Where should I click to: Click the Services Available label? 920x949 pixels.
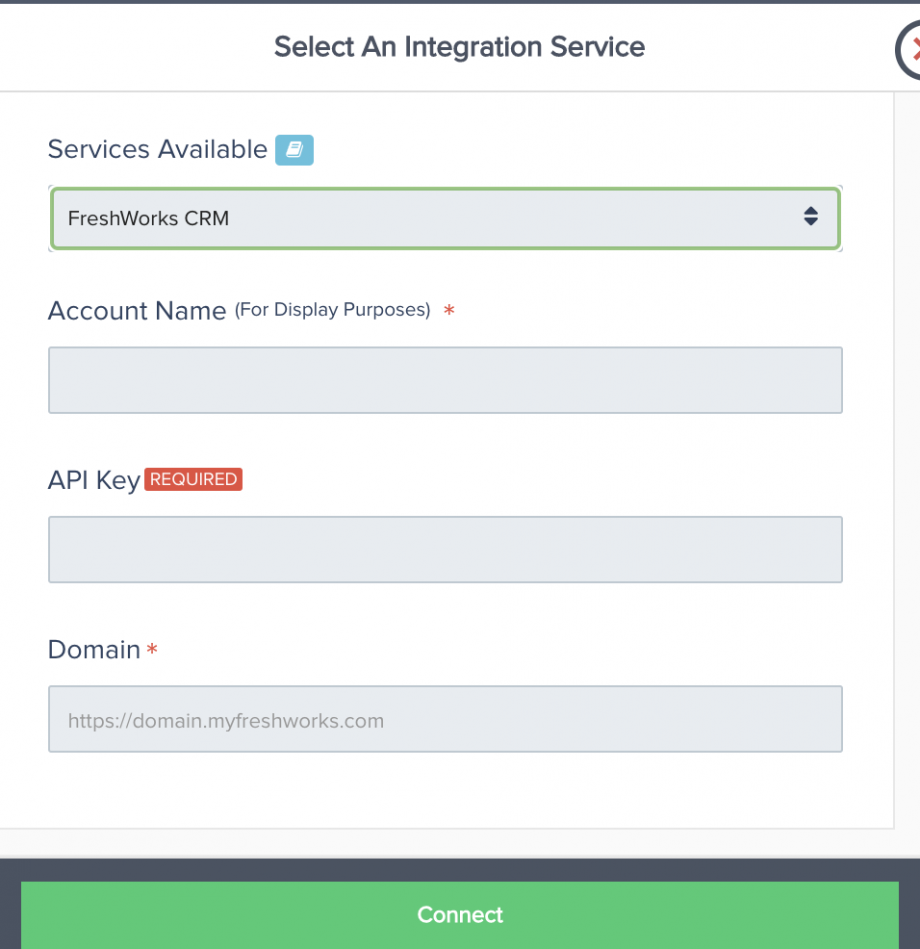[157, 149]
